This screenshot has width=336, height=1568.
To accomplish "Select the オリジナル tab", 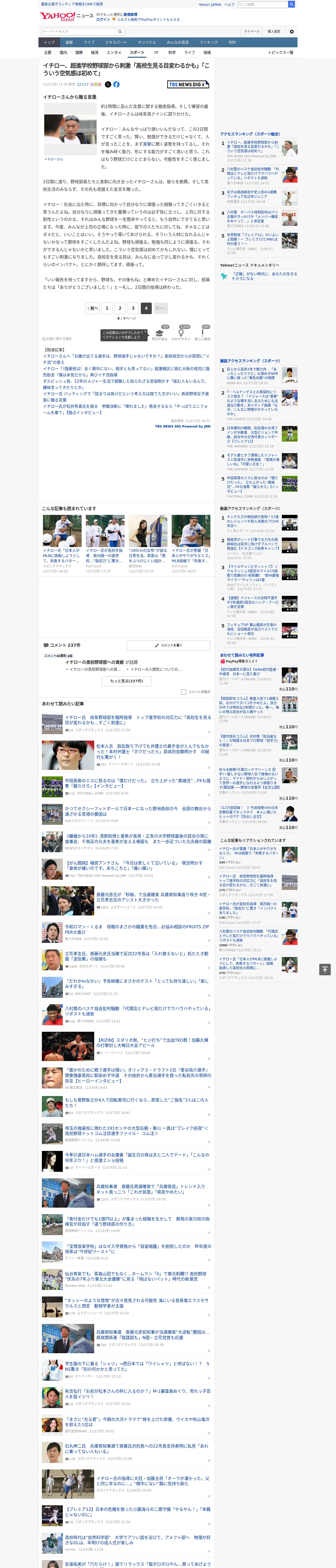I will [x=147, y=43].
